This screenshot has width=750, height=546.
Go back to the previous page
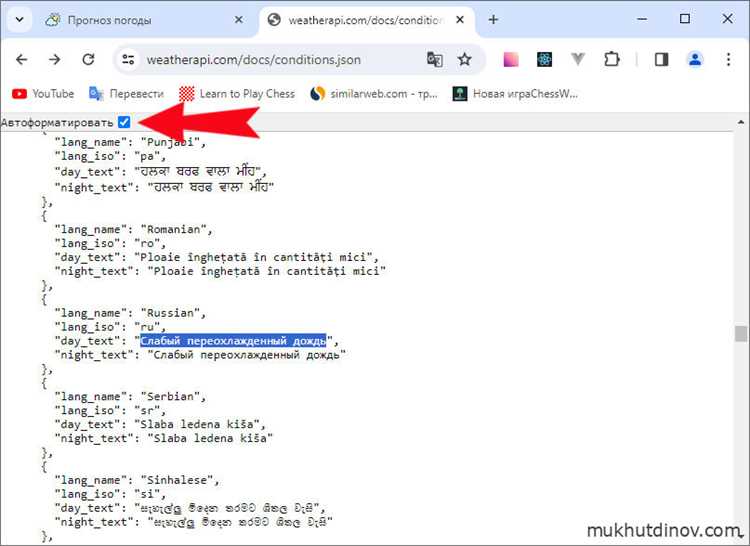(x=22, y=59)
